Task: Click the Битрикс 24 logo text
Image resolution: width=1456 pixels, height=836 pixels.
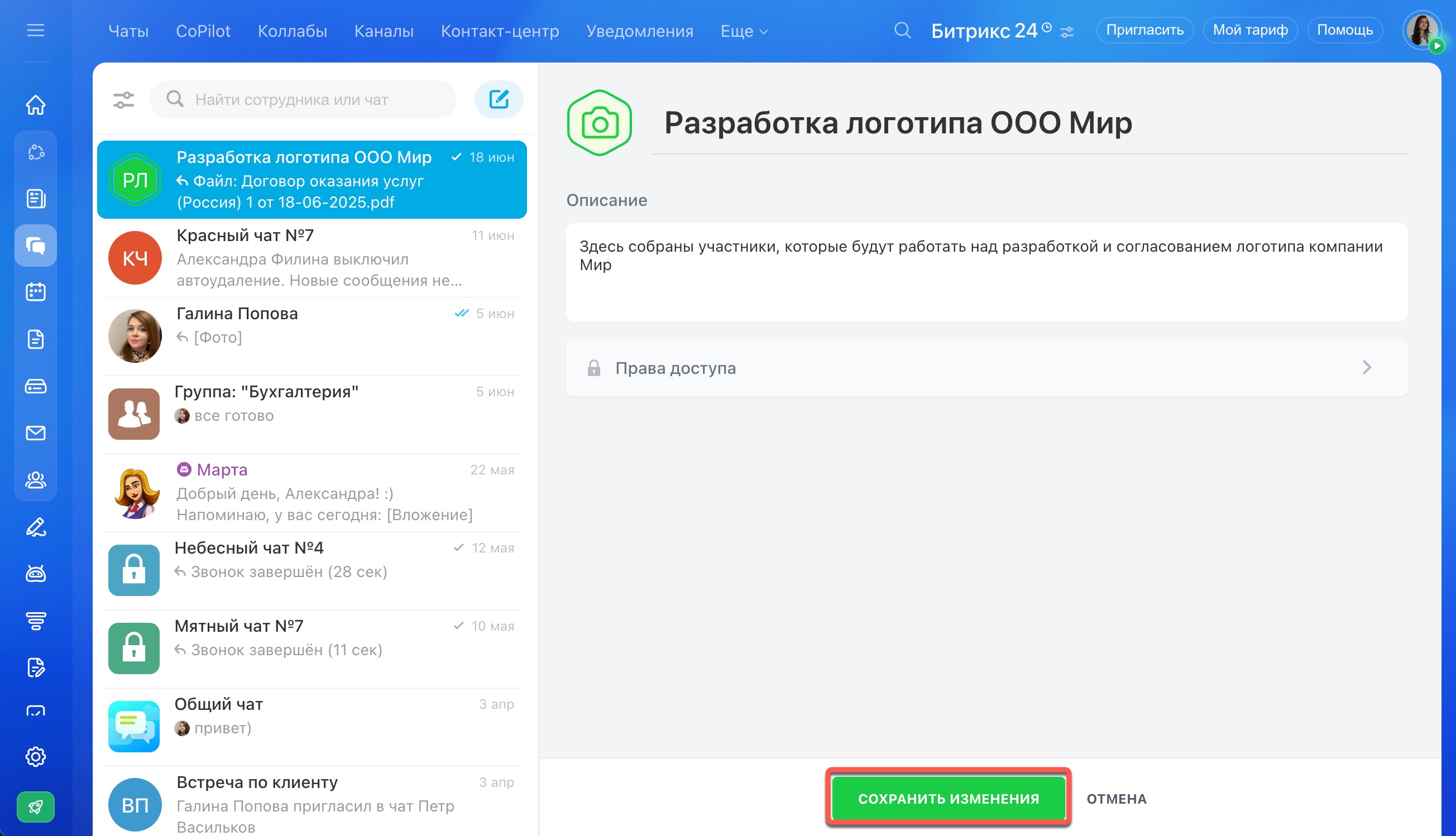Action: pyautogui.click(x=984, y=31)
